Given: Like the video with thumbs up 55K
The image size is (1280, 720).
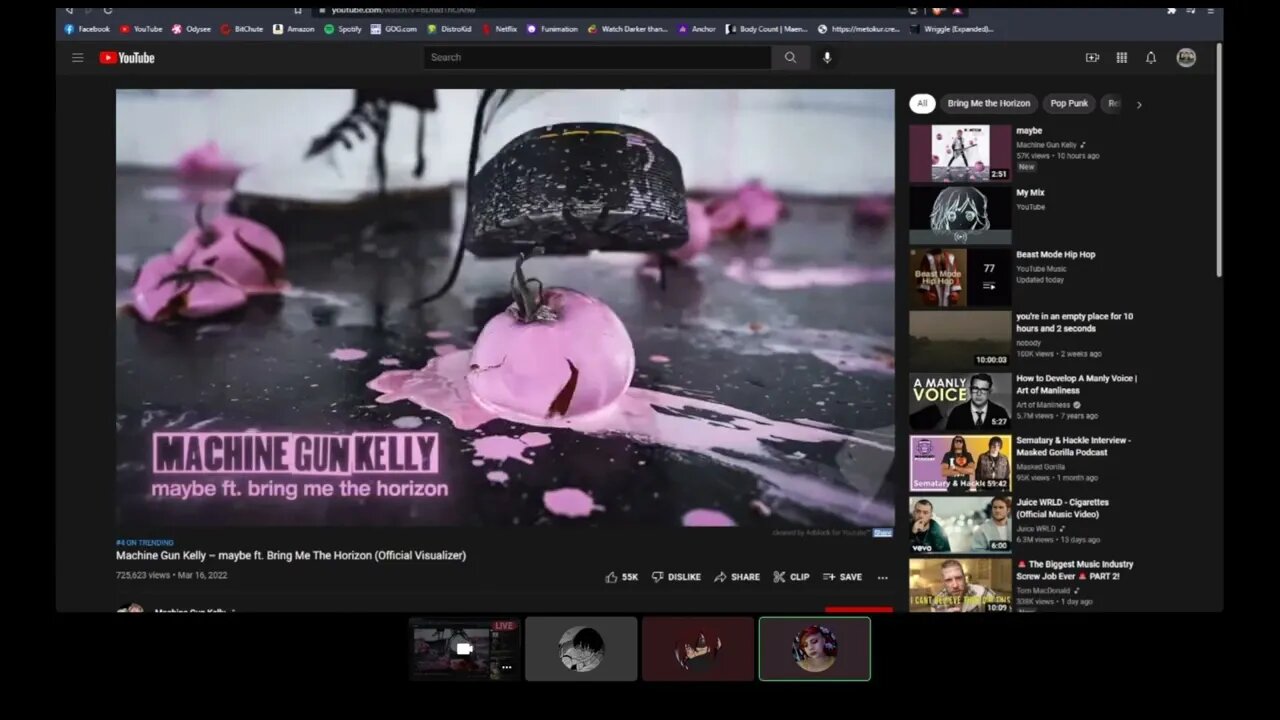Looking at the screenshot, I should 621,577.
